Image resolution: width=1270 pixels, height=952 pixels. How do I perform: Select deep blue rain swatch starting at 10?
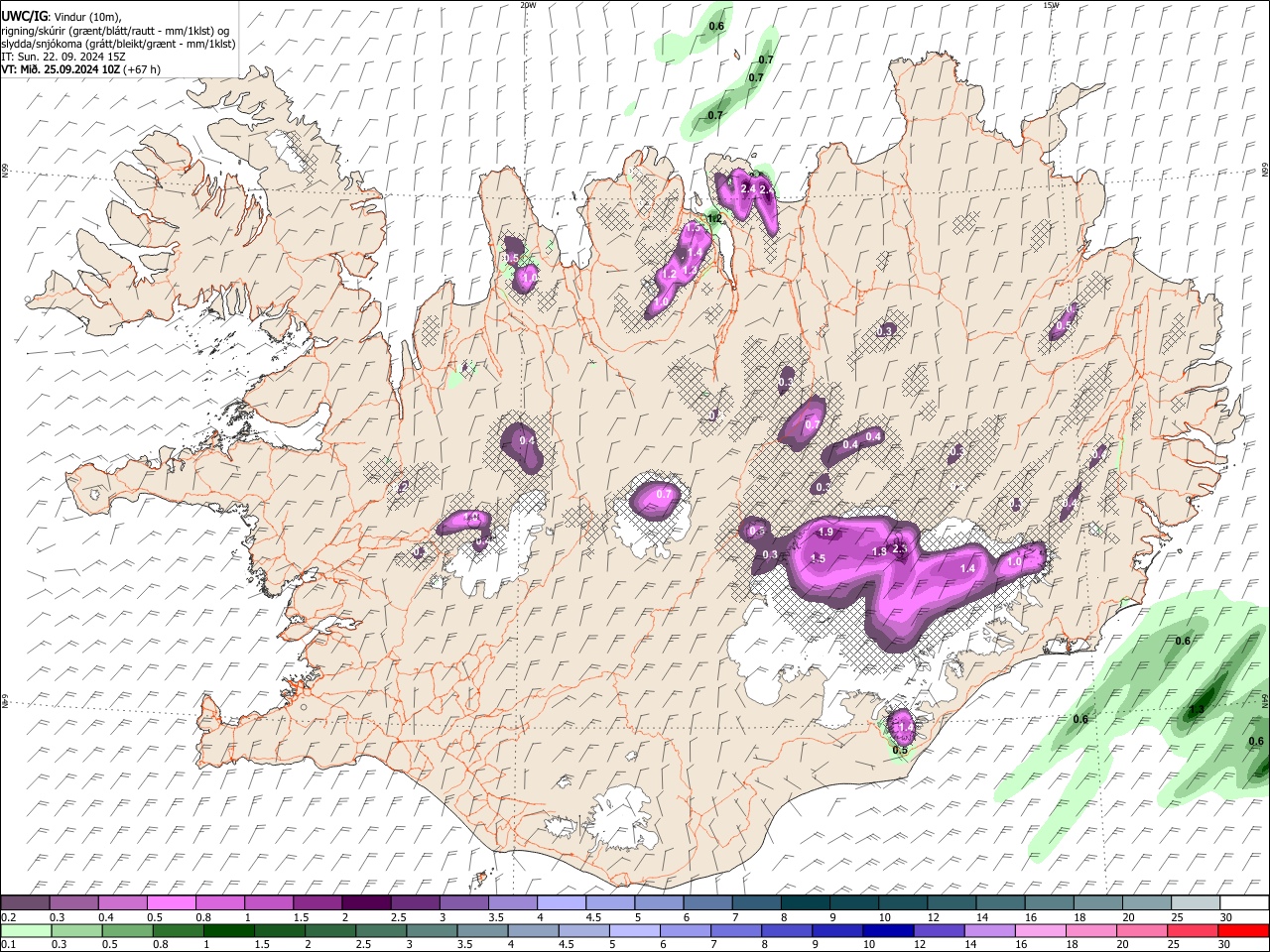(889, 930)
